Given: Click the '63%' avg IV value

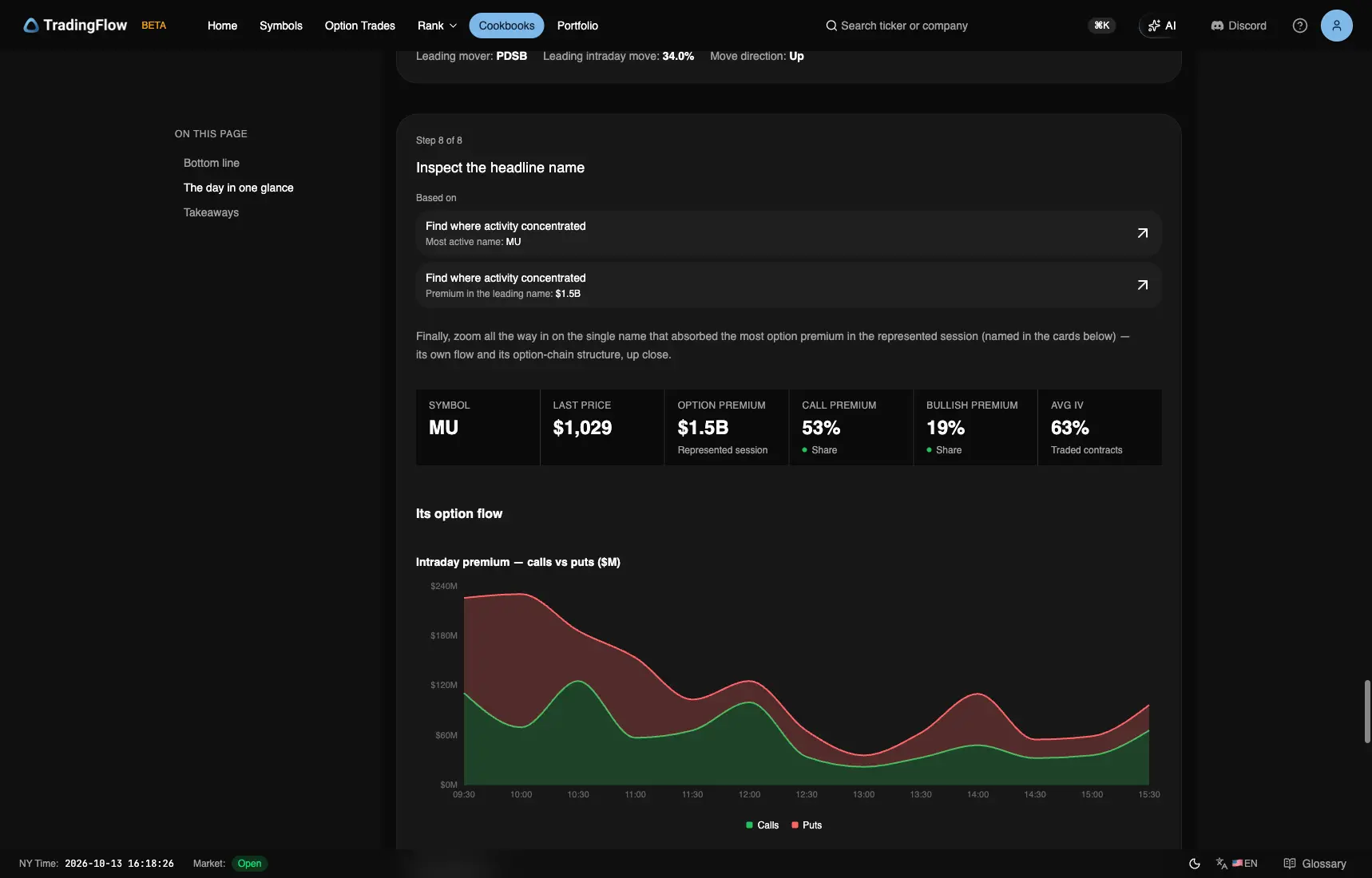Looking at the screenshot, I should (x=1070, y=428).
